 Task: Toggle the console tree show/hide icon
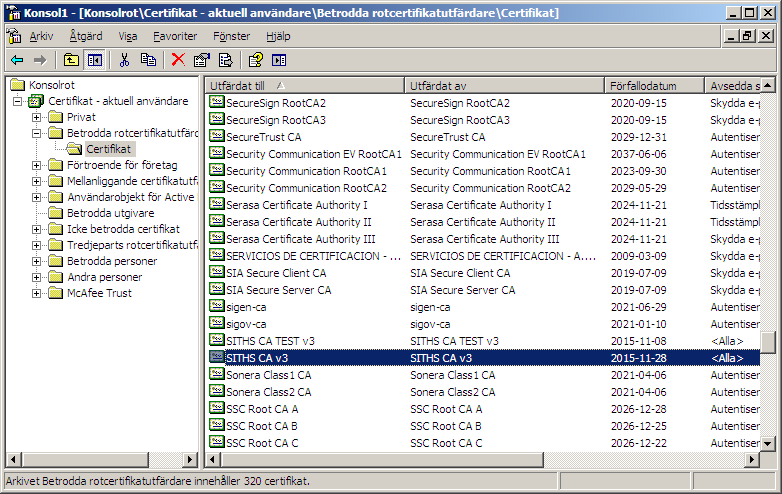[95, 60]
